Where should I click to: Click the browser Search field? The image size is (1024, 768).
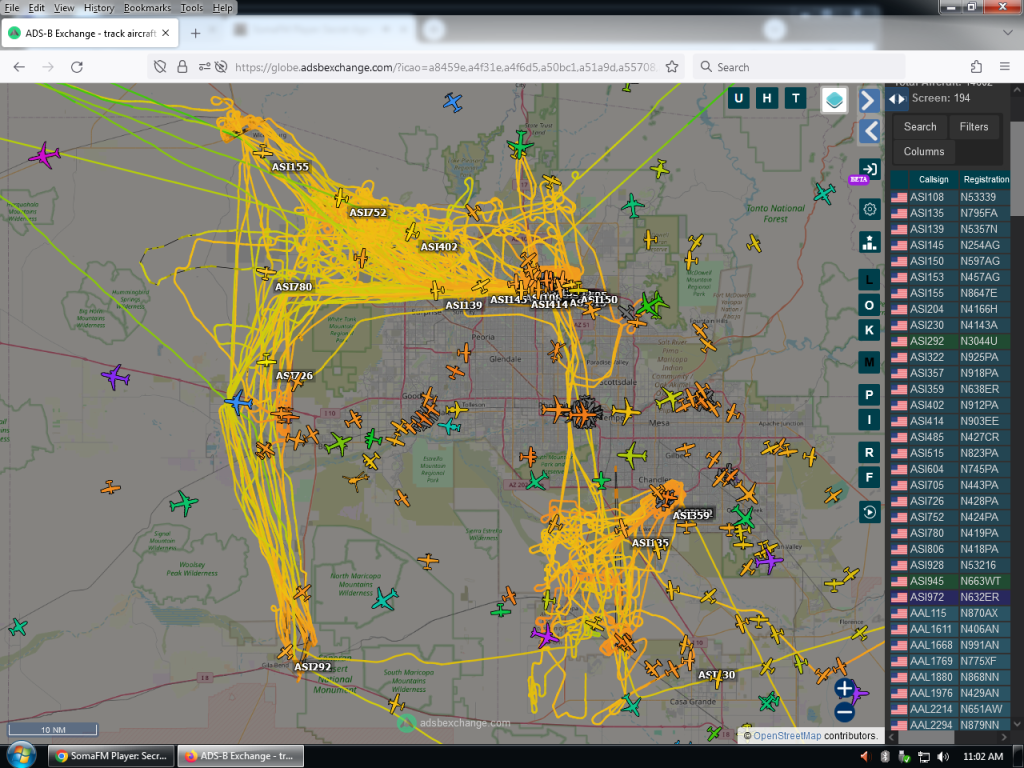coord(799,67)
